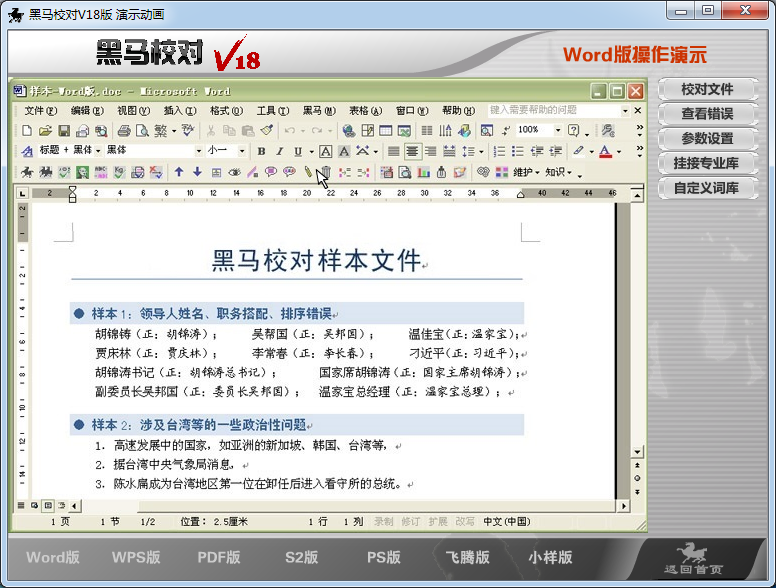The image size is (776, 588).
Task: Print the document with the printer icon
Action: [x=124, y=130]
